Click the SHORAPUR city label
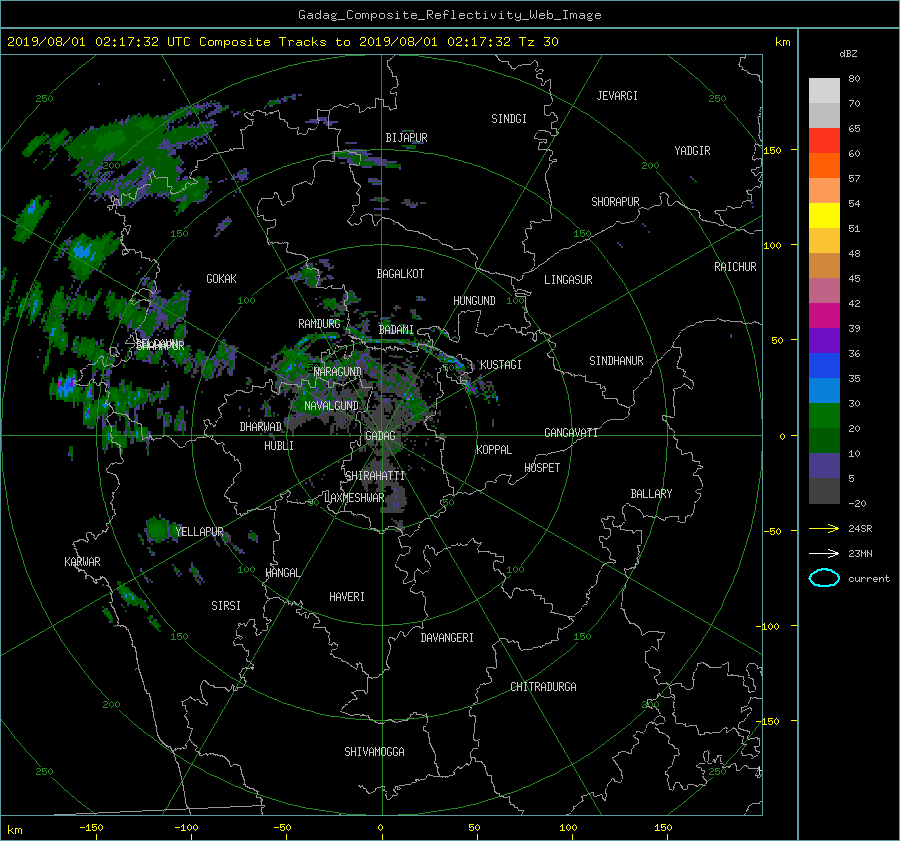900x841 pixels. point(615,202)
